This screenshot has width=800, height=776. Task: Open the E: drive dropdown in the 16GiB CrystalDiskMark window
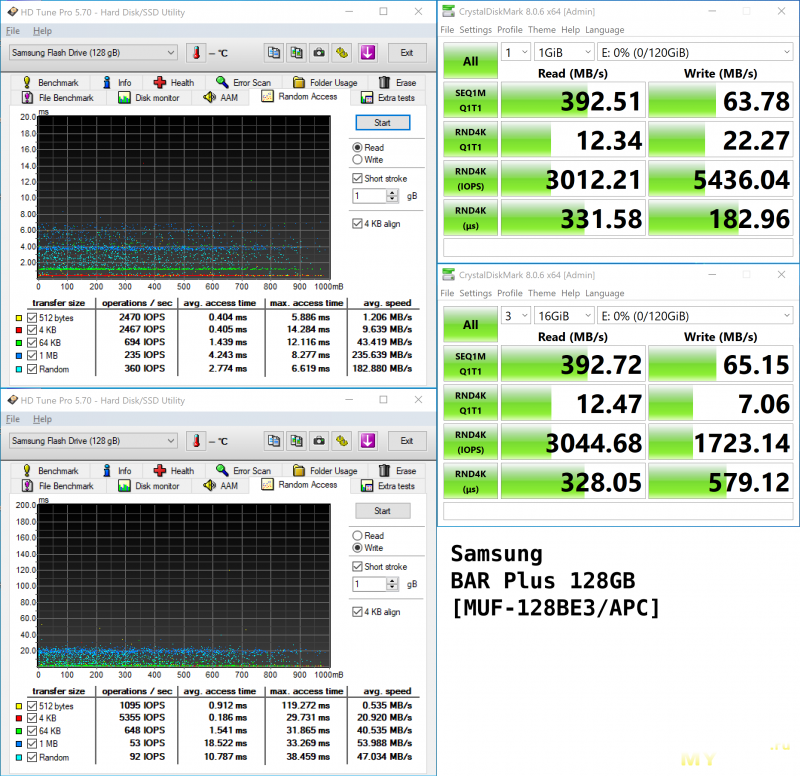[x=695, y=316]
